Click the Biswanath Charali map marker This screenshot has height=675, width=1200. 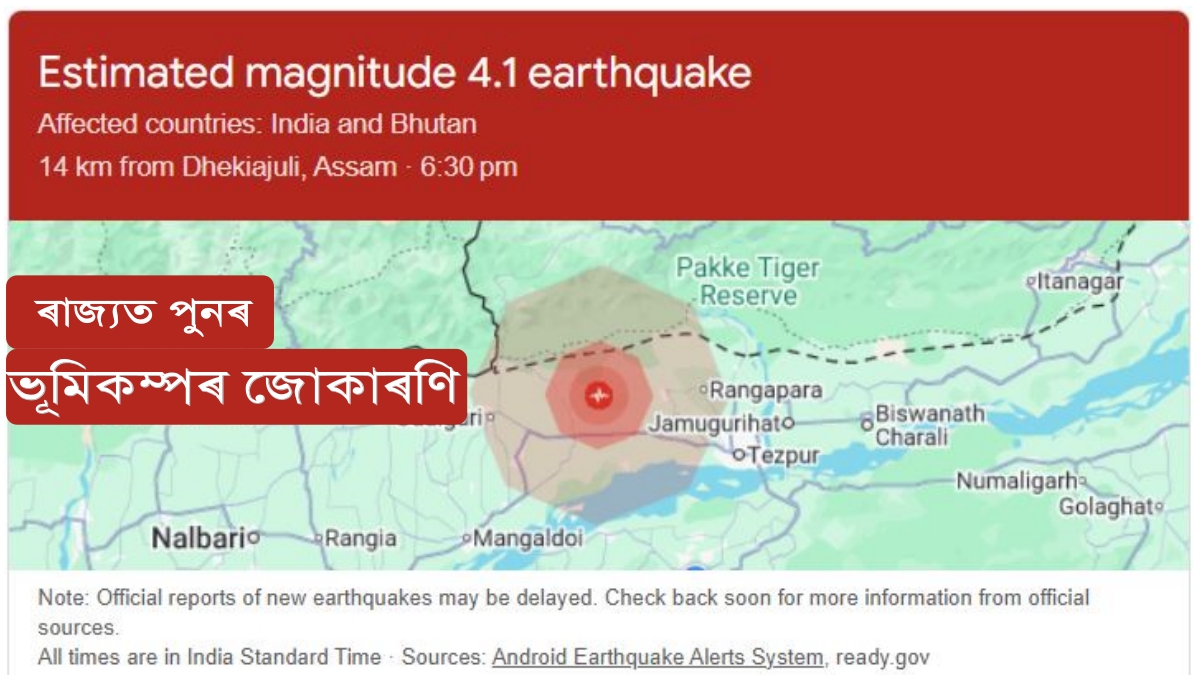coord(865,424)
